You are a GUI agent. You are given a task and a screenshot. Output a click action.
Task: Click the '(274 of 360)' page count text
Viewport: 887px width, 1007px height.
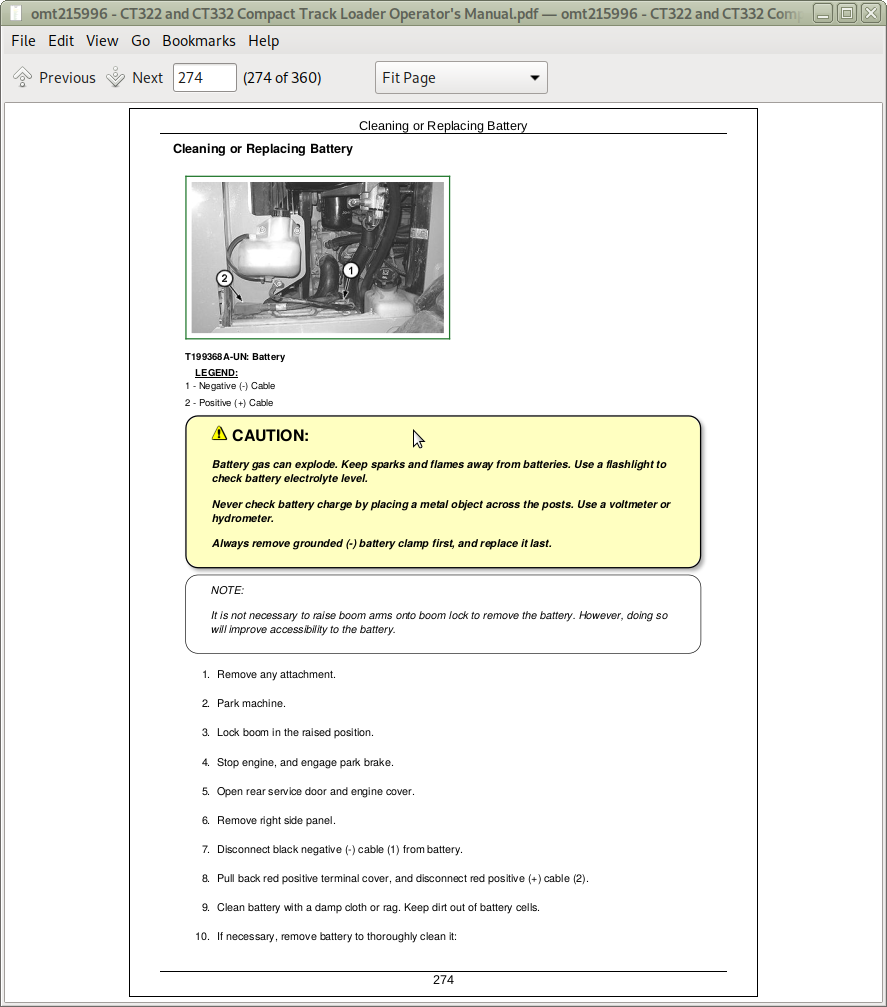282,78
